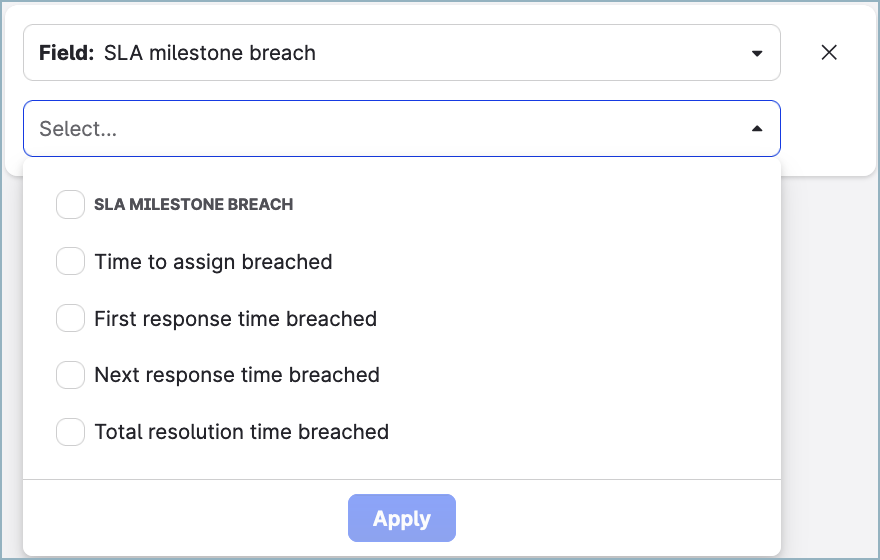Check the SLA MILESTONE BREACH group checkbox
Screen dimensions: 880x560
70,205
